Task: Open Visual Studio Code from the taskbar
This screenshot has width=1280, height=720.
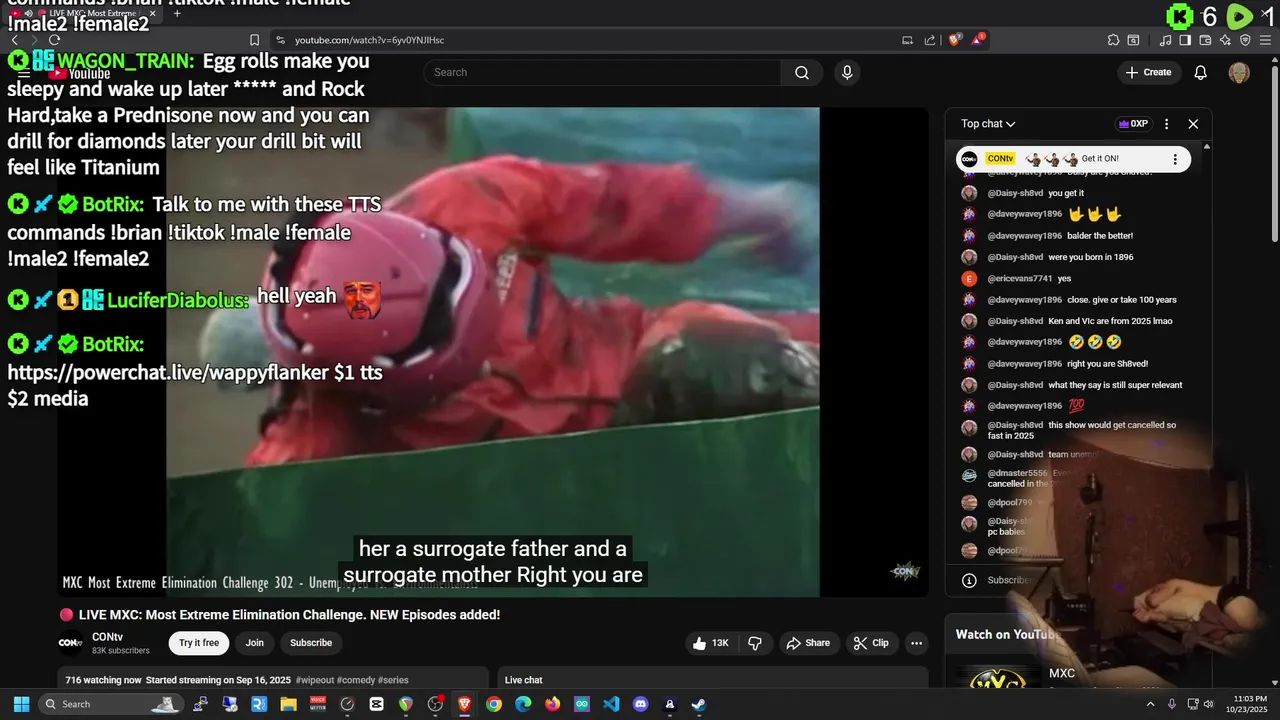Action: (x=611, y=704)
